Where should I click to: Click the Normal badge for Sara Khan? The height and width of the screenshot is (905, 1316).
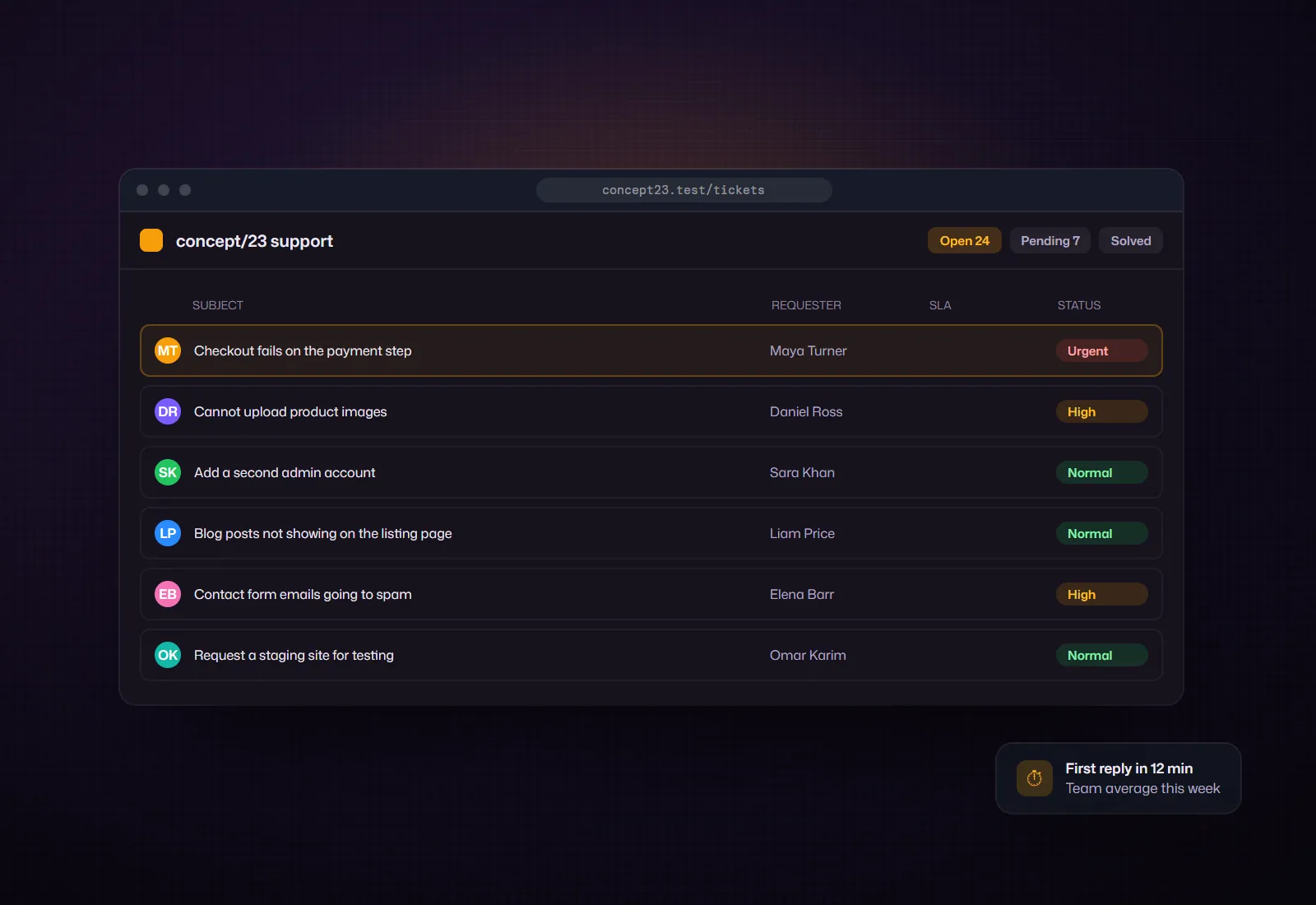tap(1102, 472)
